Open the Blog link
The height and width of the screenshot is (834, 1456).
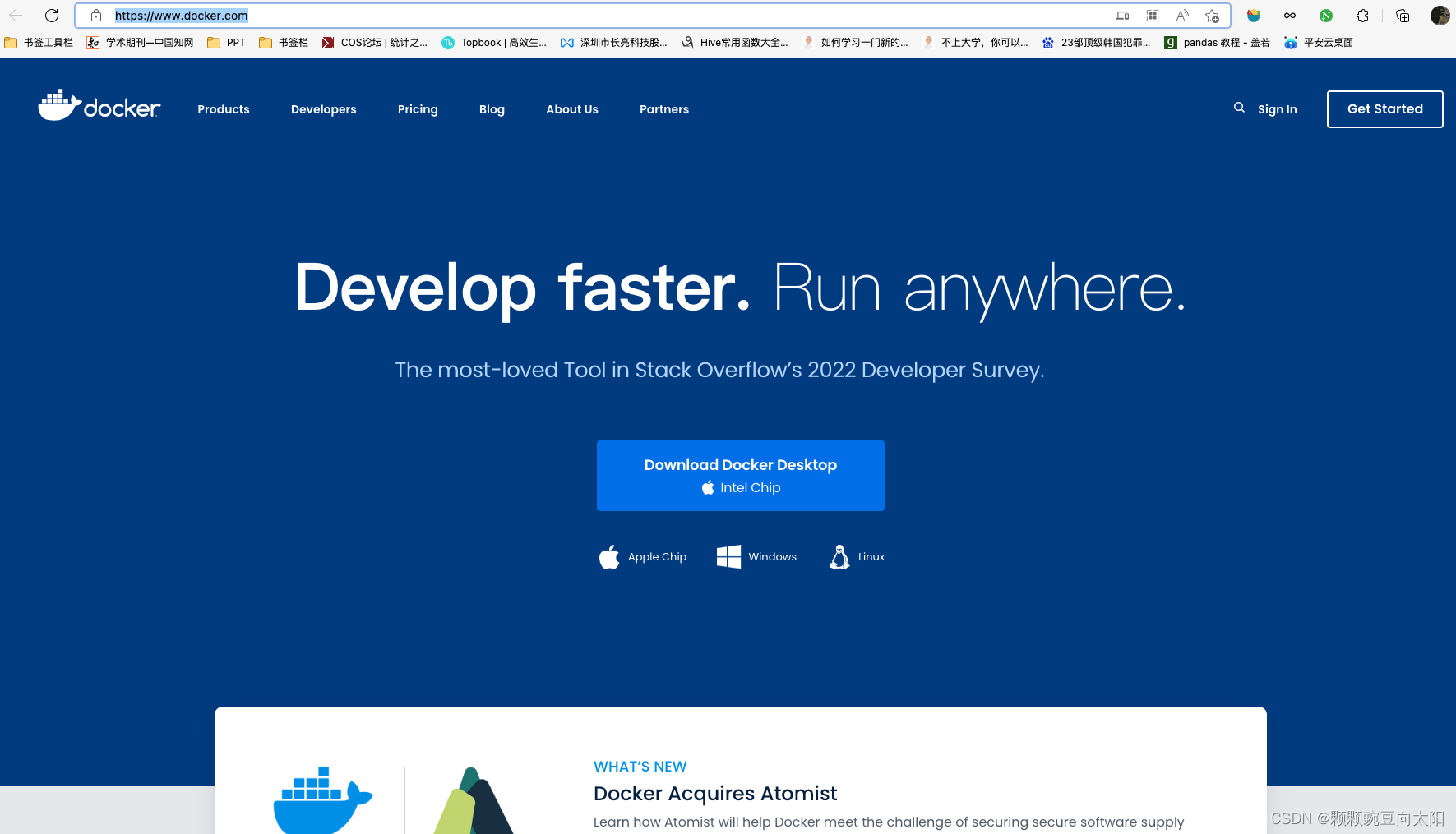[x=492, y=109]
